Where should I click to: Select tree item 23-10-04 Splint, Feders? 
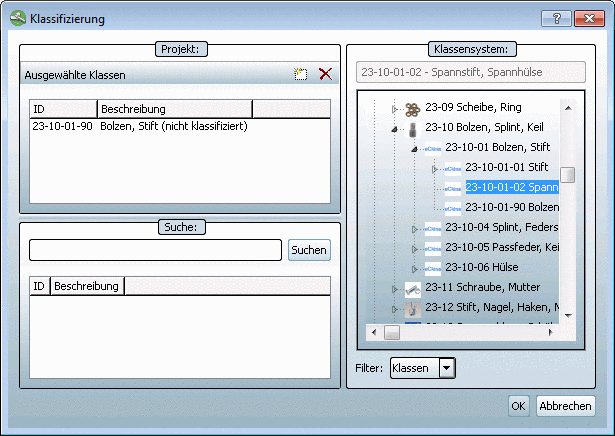(x=502, y=227)
